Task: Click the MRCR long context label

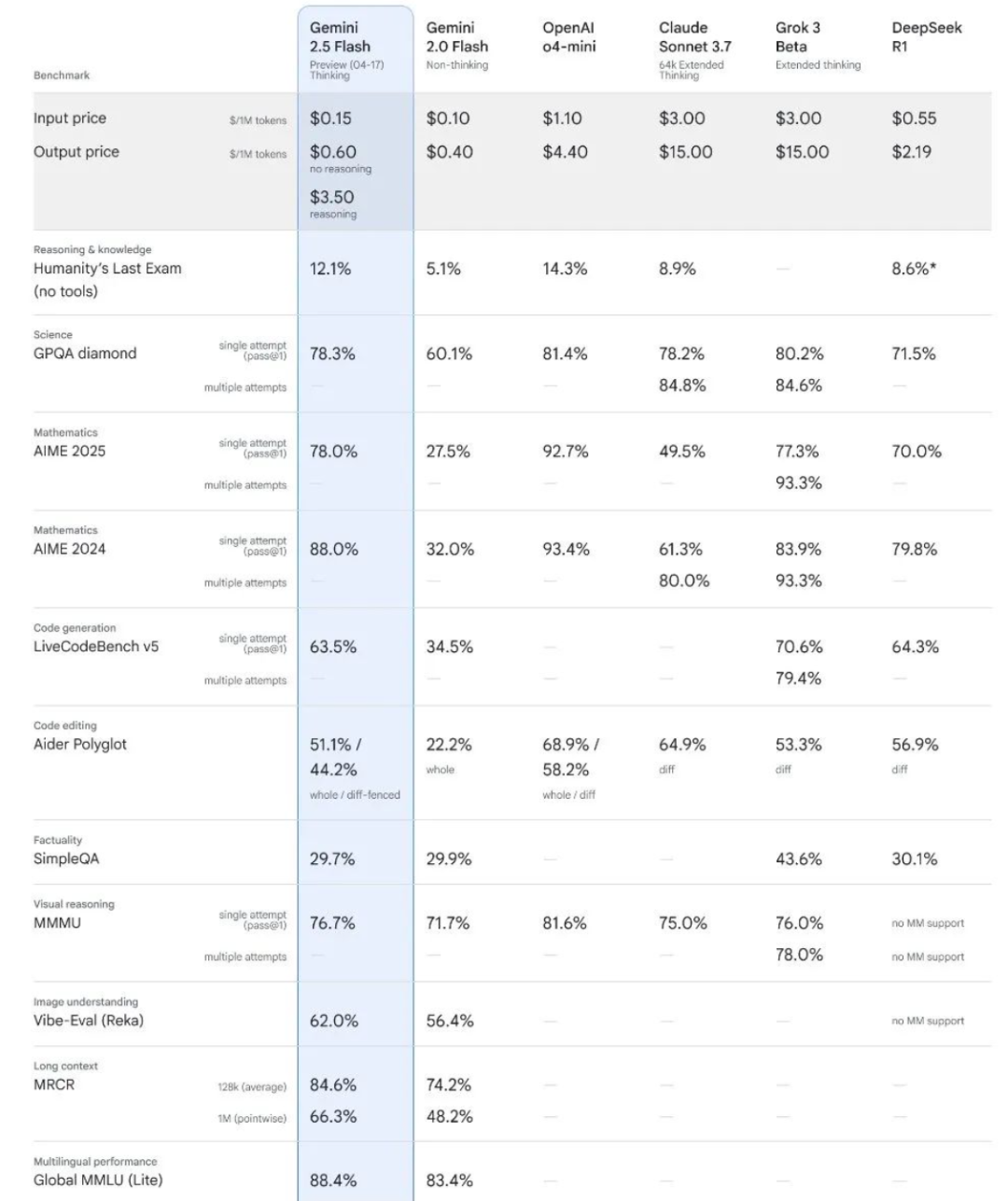Action: pyautogui.click(x=54, y=1085)
